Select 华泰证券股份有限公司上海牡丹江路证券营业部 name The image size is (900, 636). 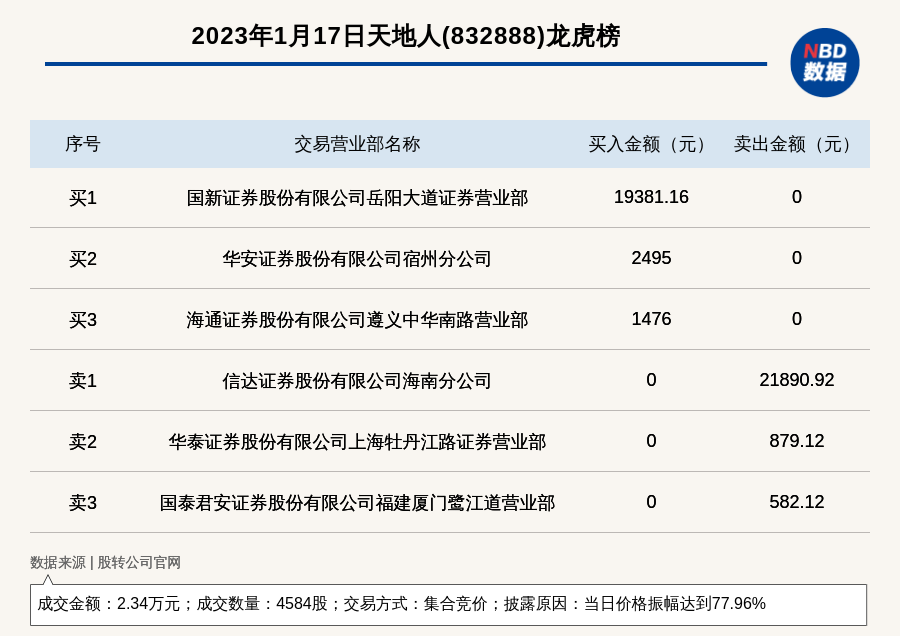pyautogui.click(x=357, y=442)
